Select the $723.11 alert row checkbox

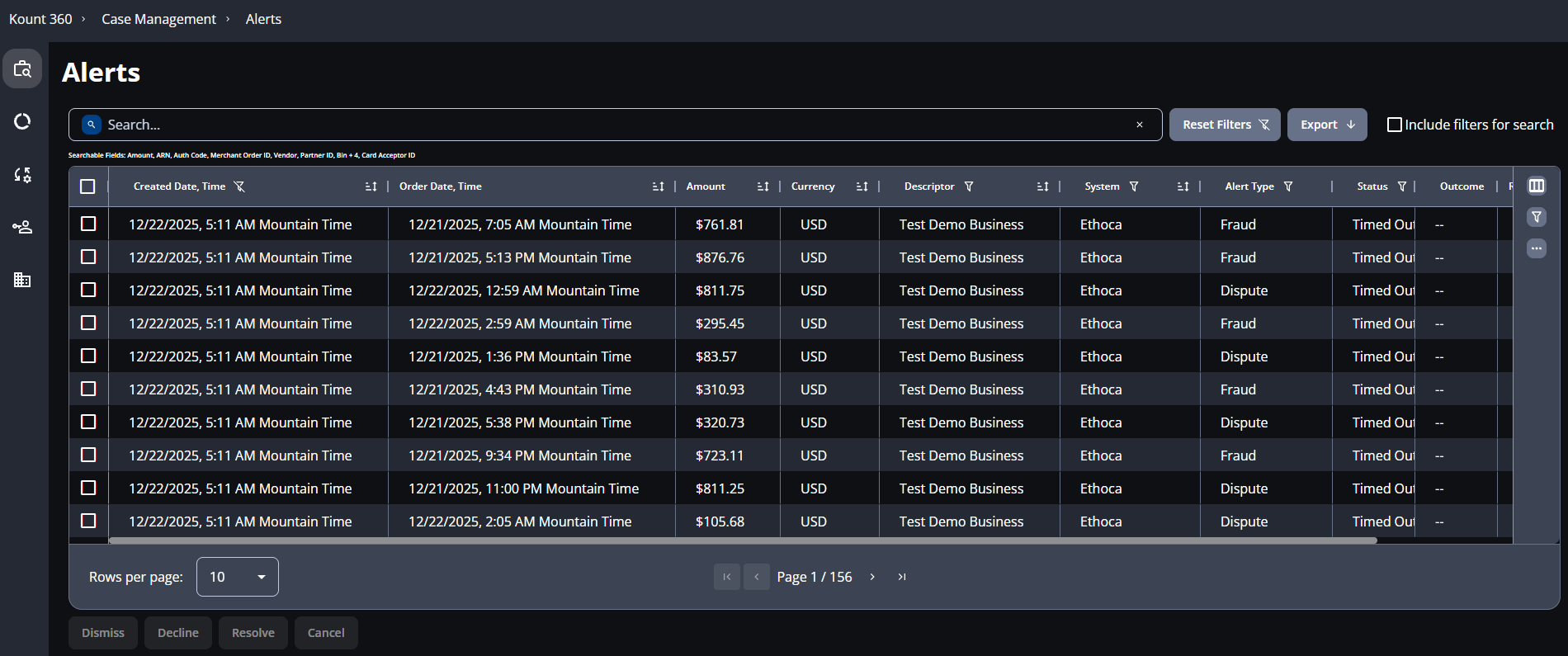(x=88, y=455)
